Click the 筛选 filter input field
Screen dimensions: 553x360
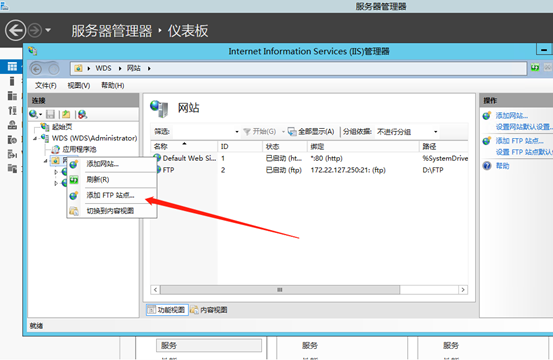click(x=202, y=132)
